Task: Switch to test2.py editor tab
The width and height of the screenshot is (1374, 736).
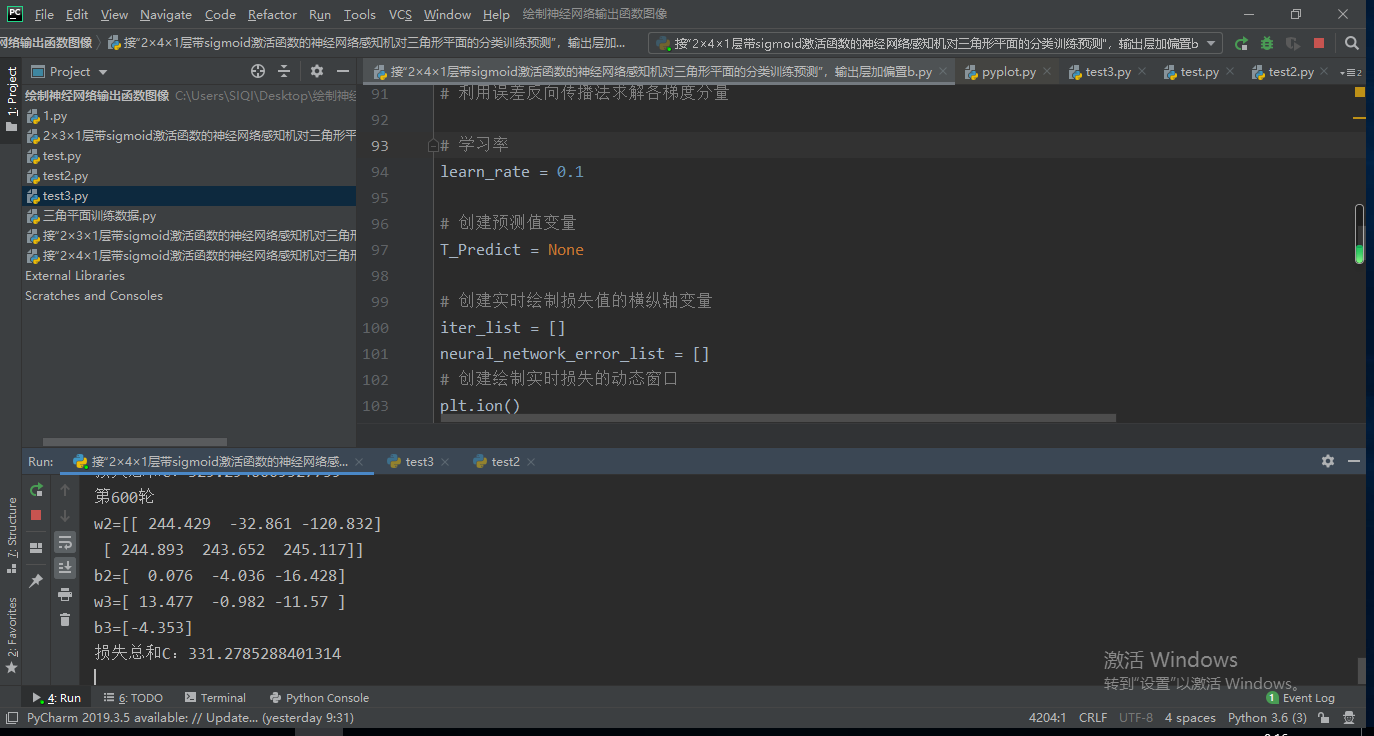Action: [1290, 72]
